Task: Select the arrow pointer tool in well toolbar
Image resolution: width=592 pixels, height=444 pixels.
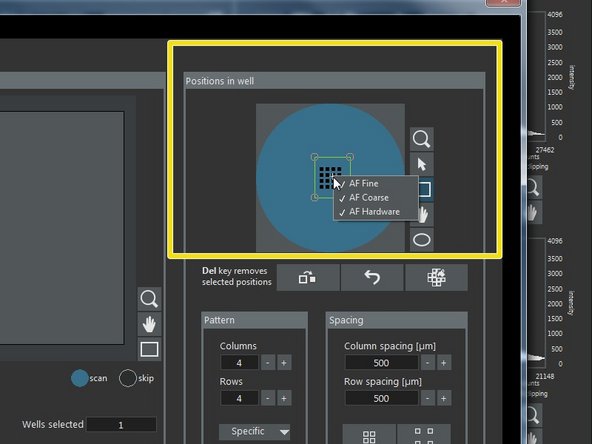Action: 422,164
